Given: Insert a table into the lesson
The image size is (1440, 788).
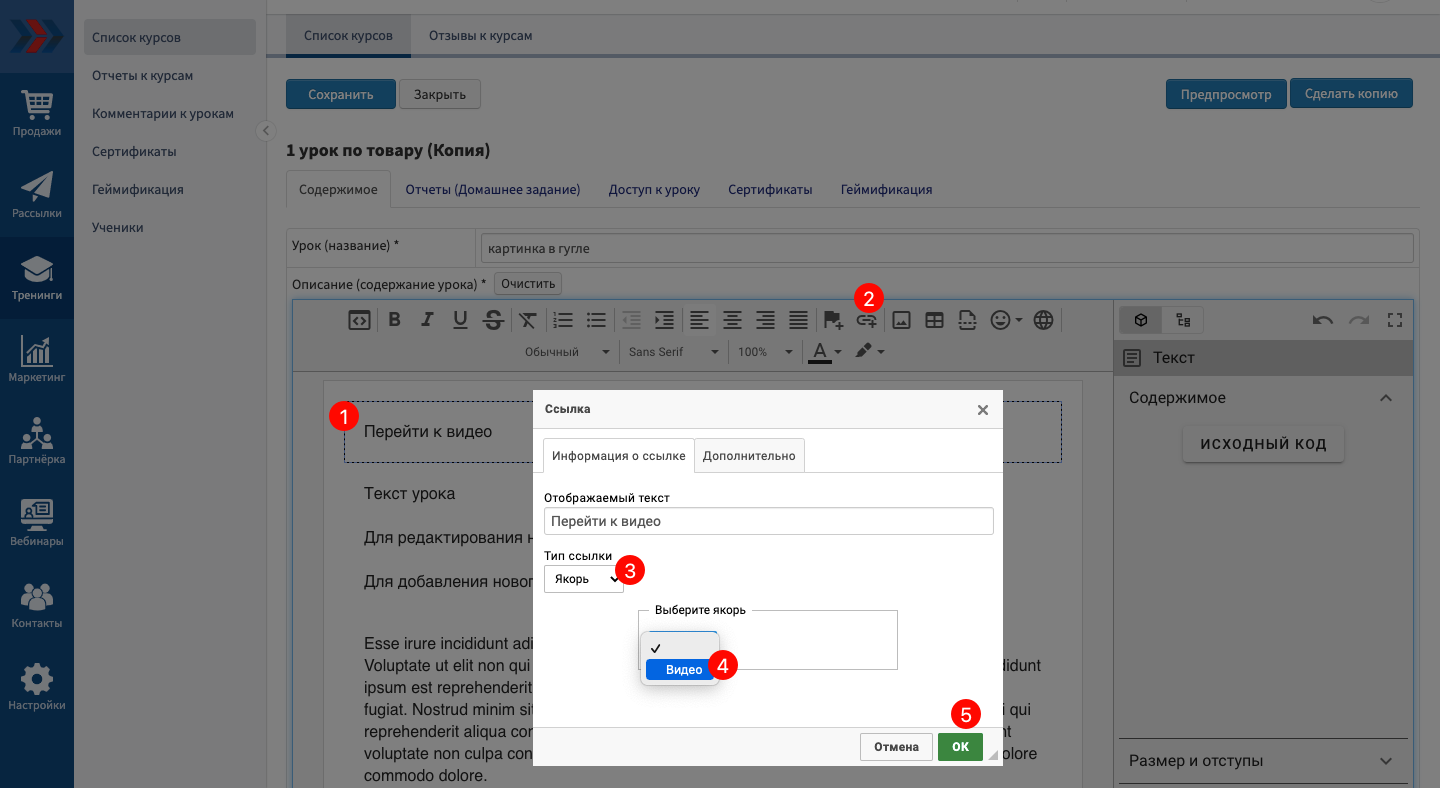Looking at the screenshot, I should pos(934,320).
